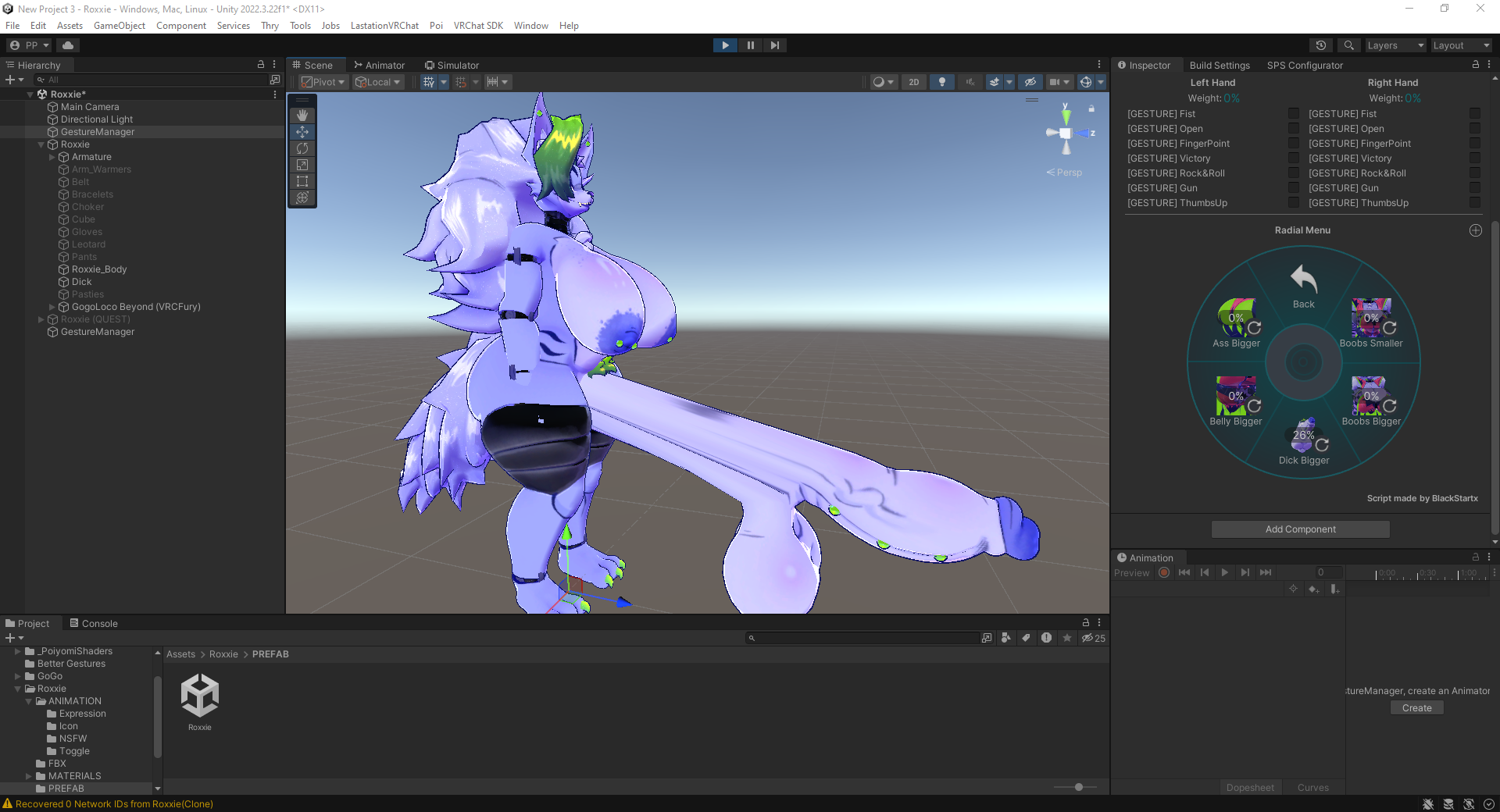This screenshot has width=1500, height=812.
Task: Select the Hand view tool
Action: pos(302,116)
